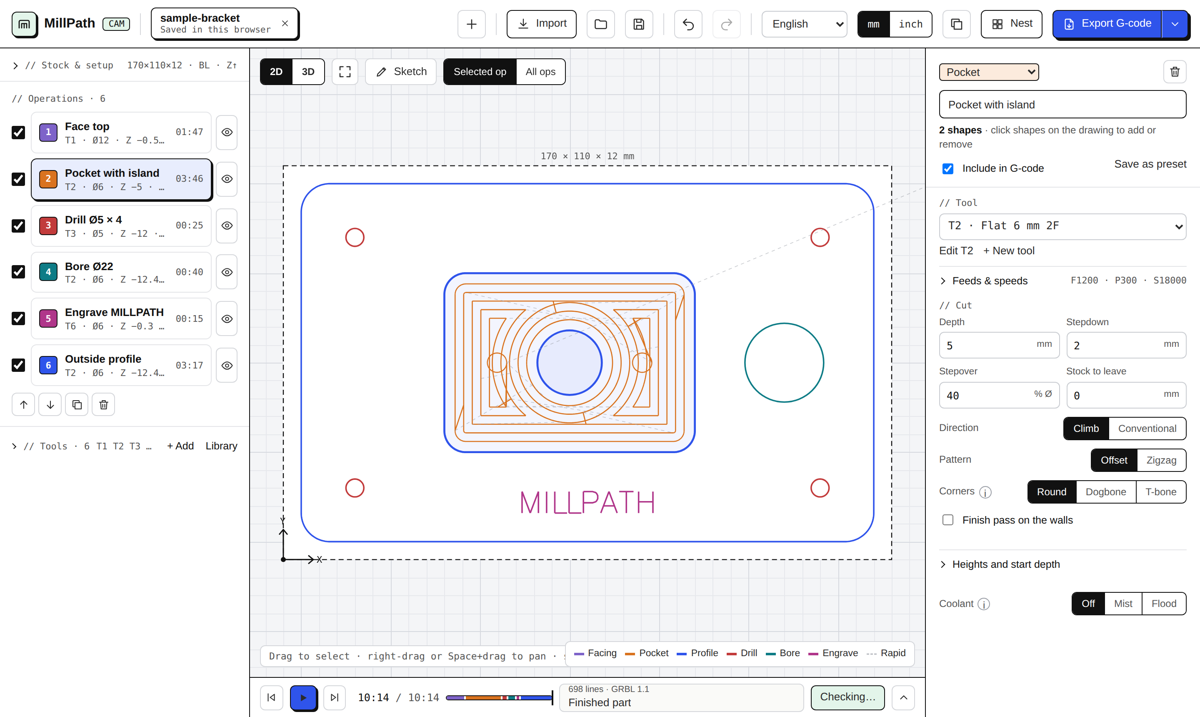The height and width of the screenshot is (717, 1200).
Task: Choose Dogbone corners
Action: (1106, 492)
